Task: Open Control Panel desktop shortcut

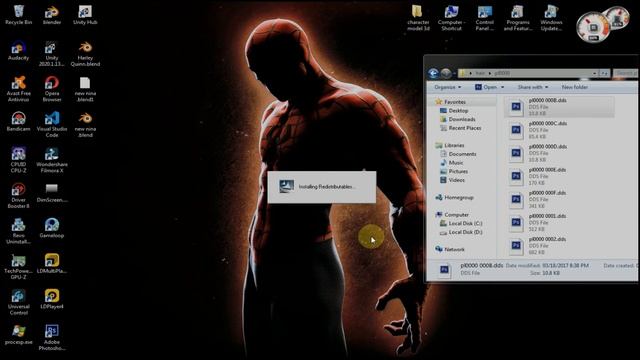Action: (x=484, y=18)
